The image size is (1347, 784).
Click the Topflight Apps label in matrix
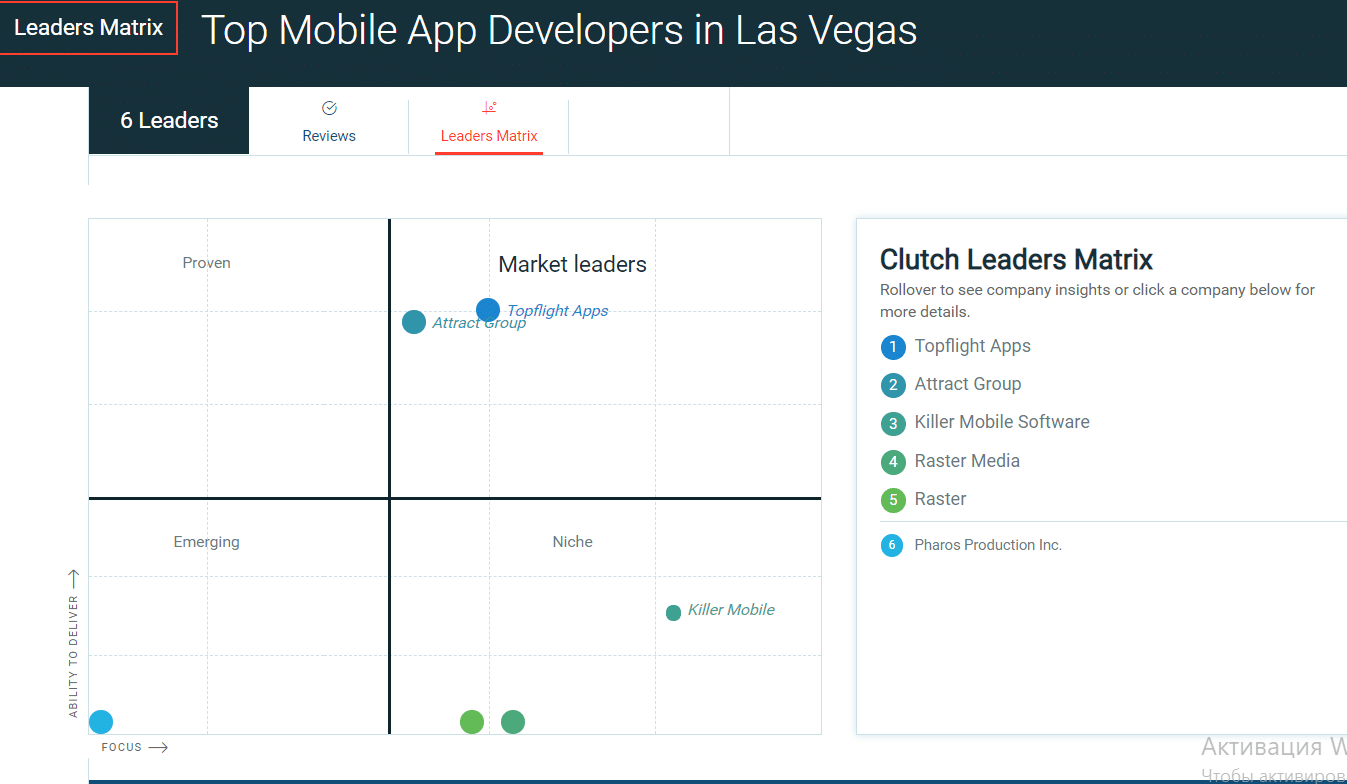(557, 310)
